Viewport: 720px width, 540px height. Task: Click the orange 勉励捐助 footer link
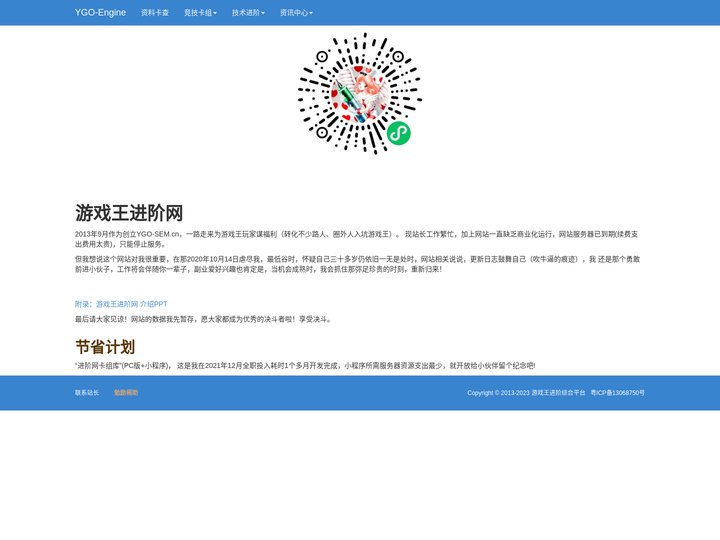click(126, 393)
